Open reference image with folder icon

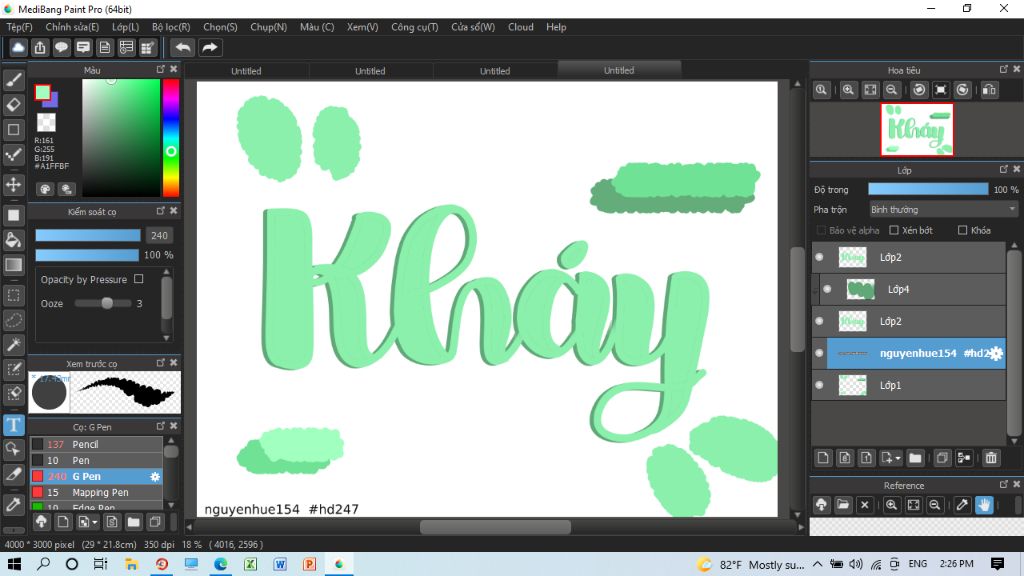[x=843, y=504]
